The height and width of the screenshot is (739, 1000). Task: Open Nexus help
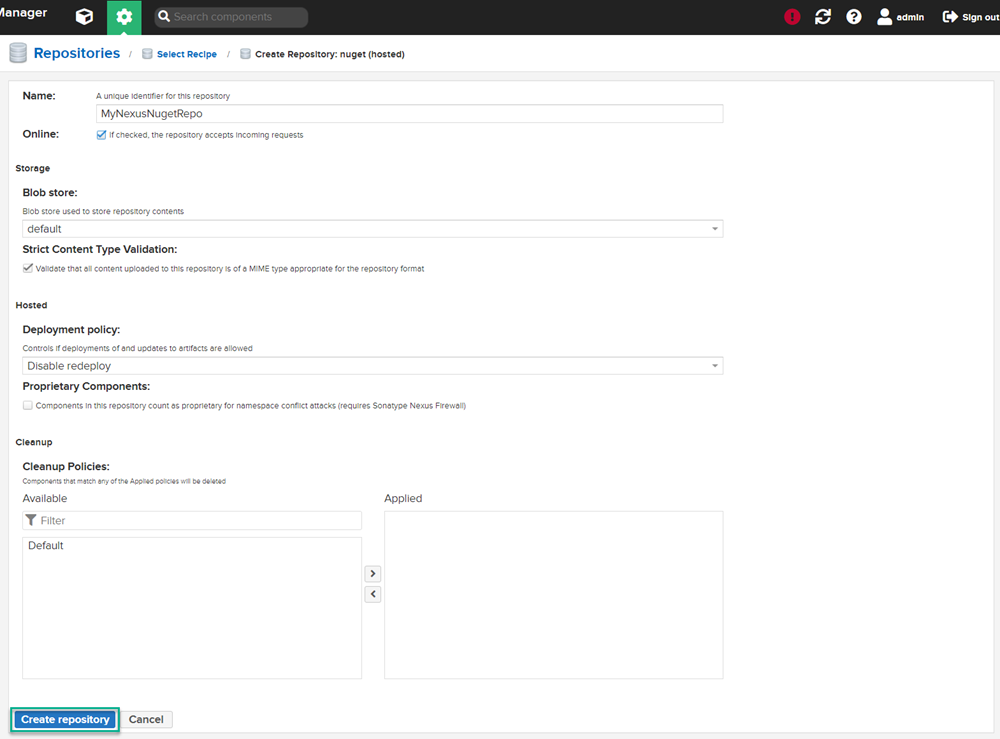tap(852, 17)
